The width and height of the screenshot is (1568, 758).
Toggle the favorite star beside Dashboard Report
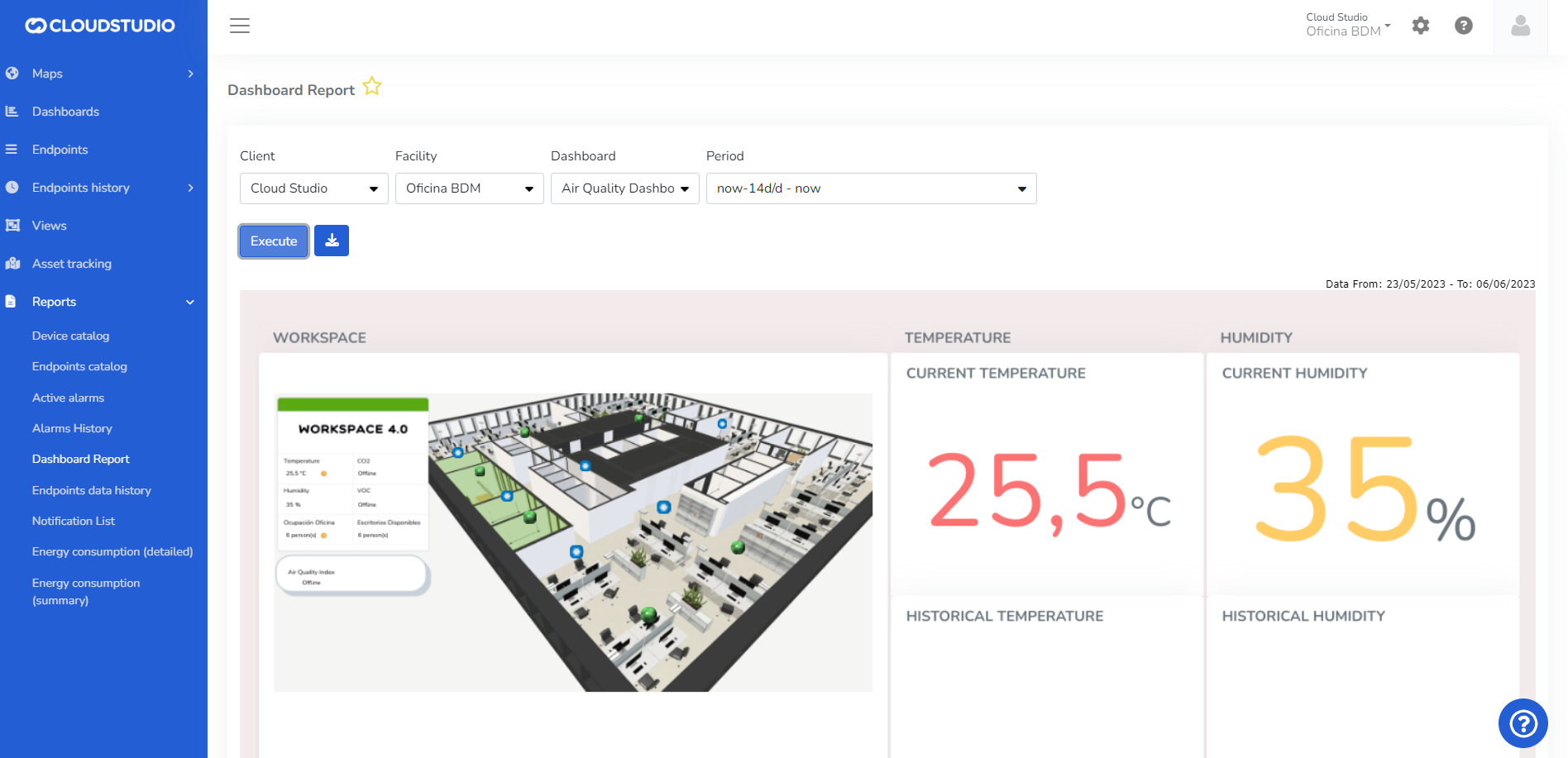(372, 87)
